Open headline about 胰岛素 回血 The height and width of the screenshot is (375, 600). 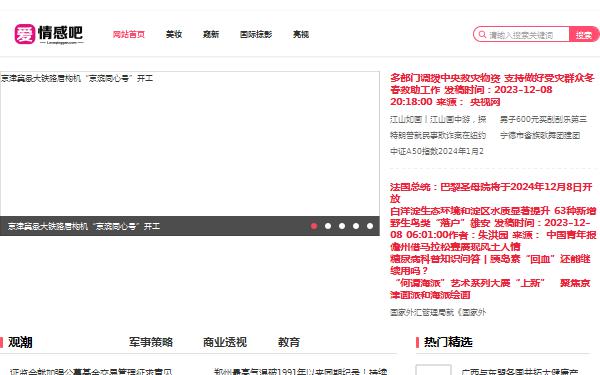pos(490,265)
